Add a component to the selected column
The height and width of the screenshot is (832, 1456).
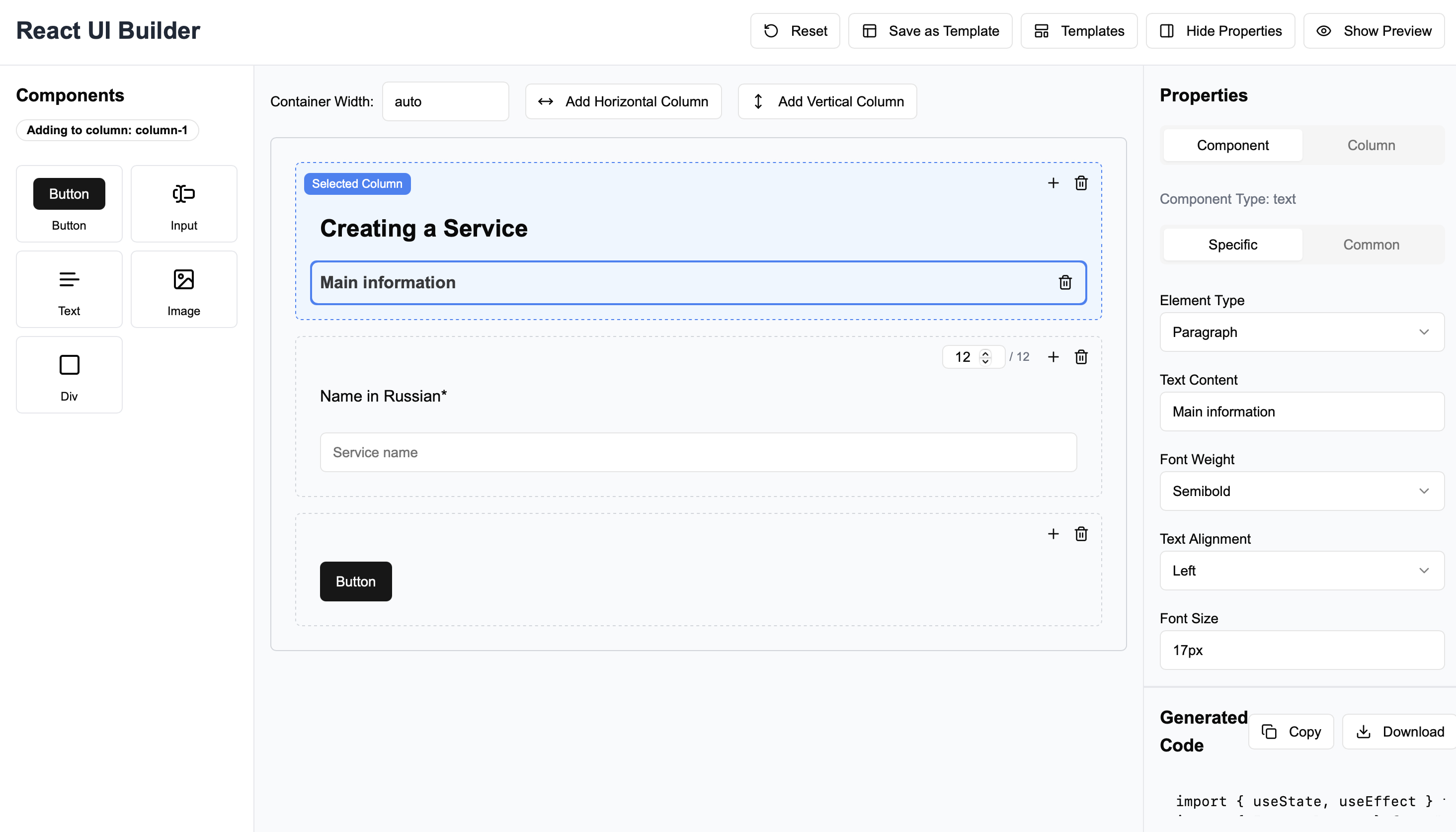coord(1052,183)
